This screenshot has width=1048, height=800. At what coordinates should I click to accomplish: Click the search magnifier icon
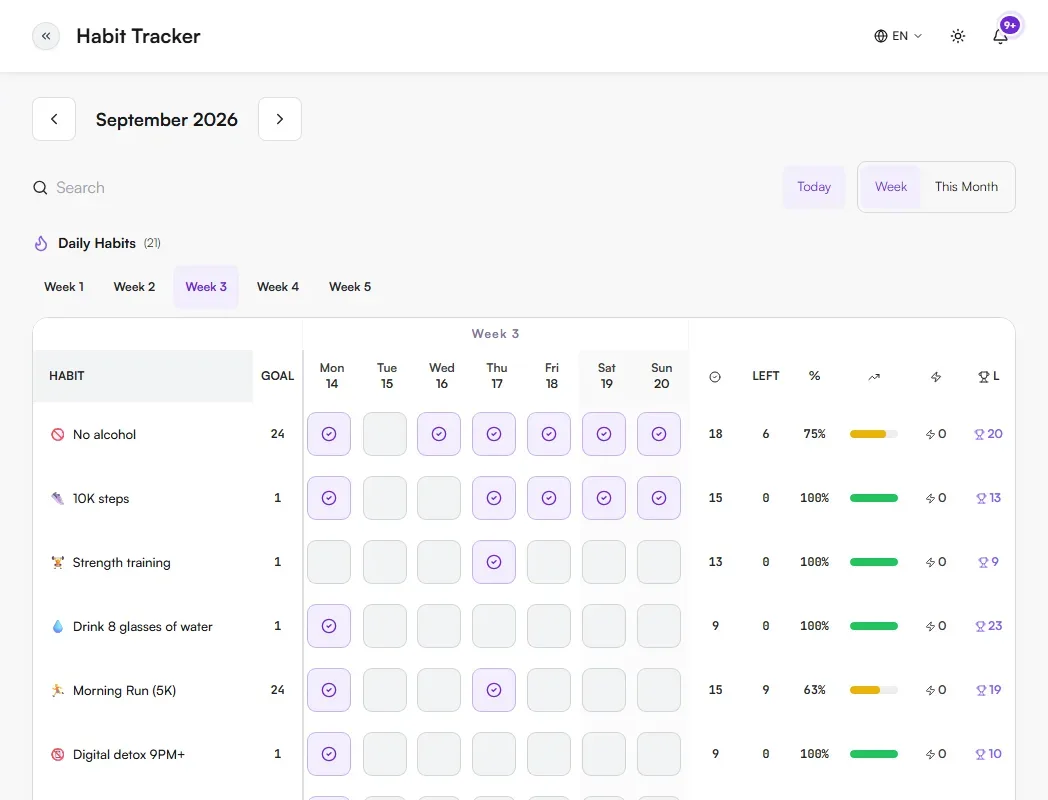click(x=40, y=188)
